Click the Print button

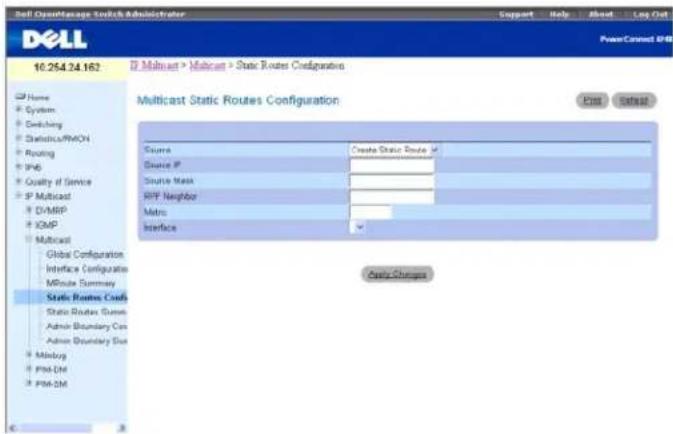point(592,100)
